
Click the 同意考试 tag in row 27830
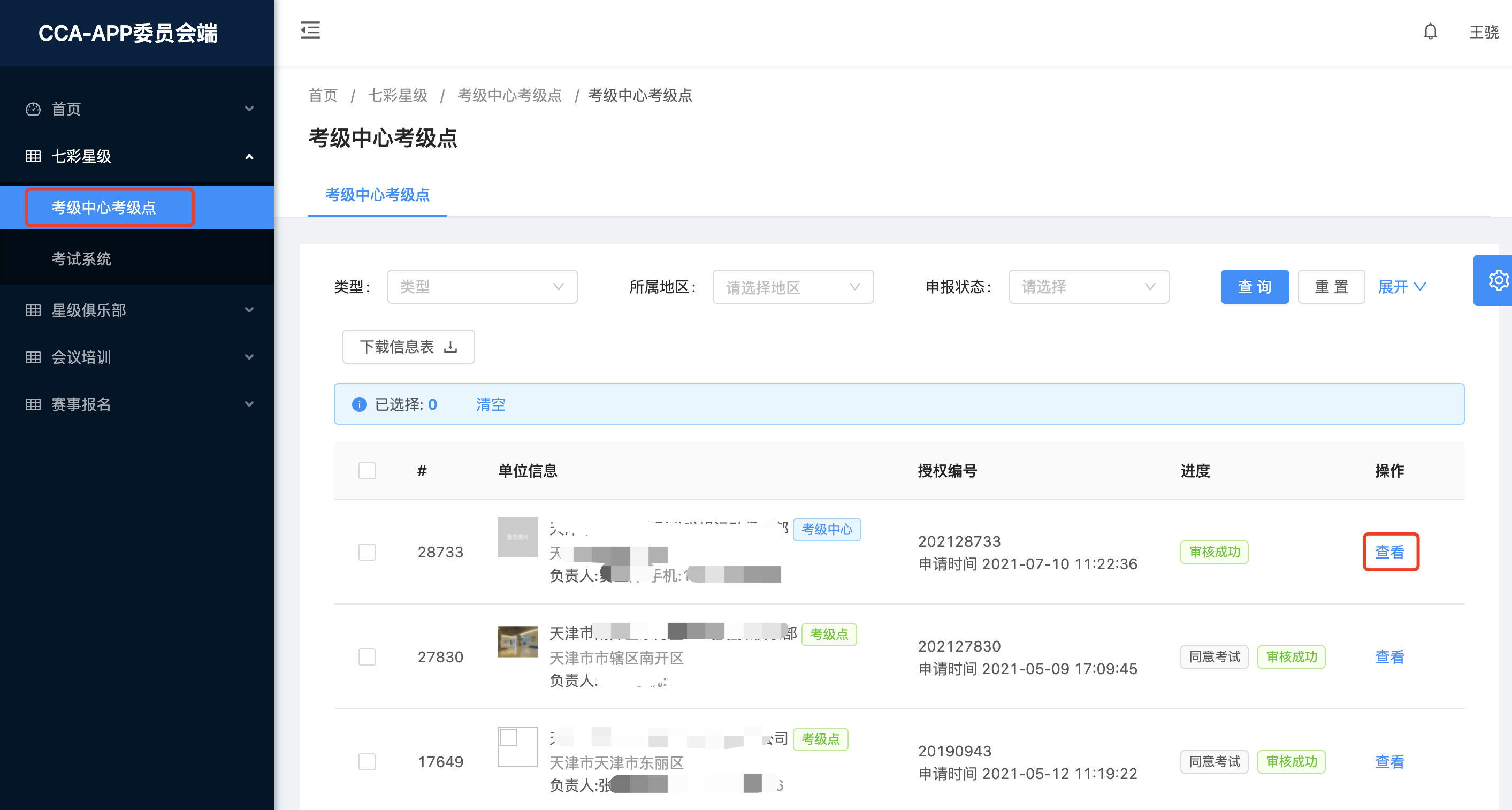[x=1215, y=657]
